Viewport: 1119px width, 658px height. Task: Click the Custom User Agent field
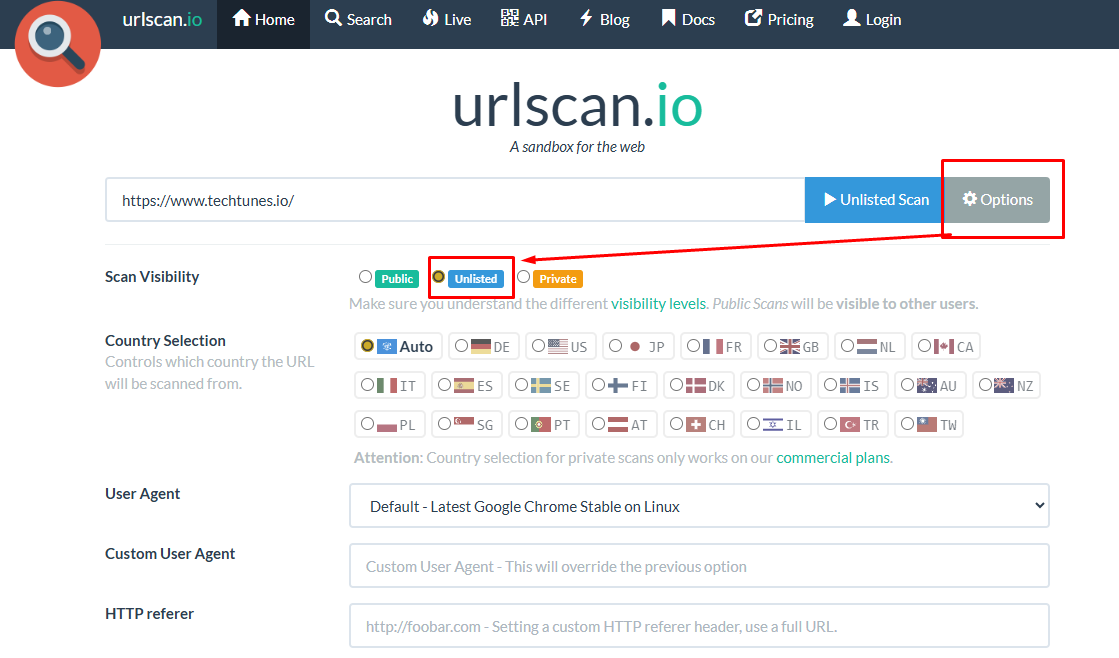[698, 565]
